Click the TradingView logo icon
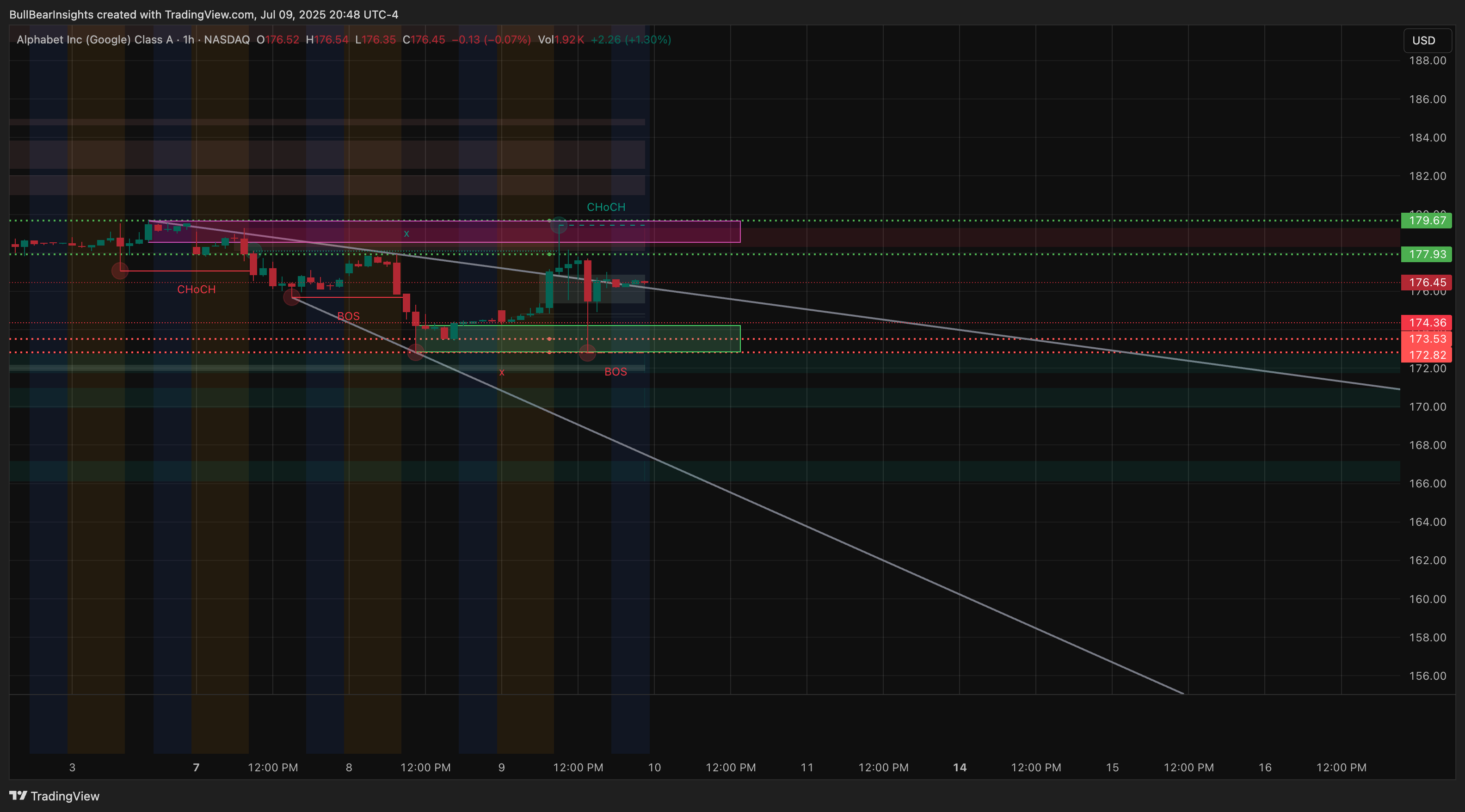Viewport: 1465px width, 812px height. pos(18,795)
